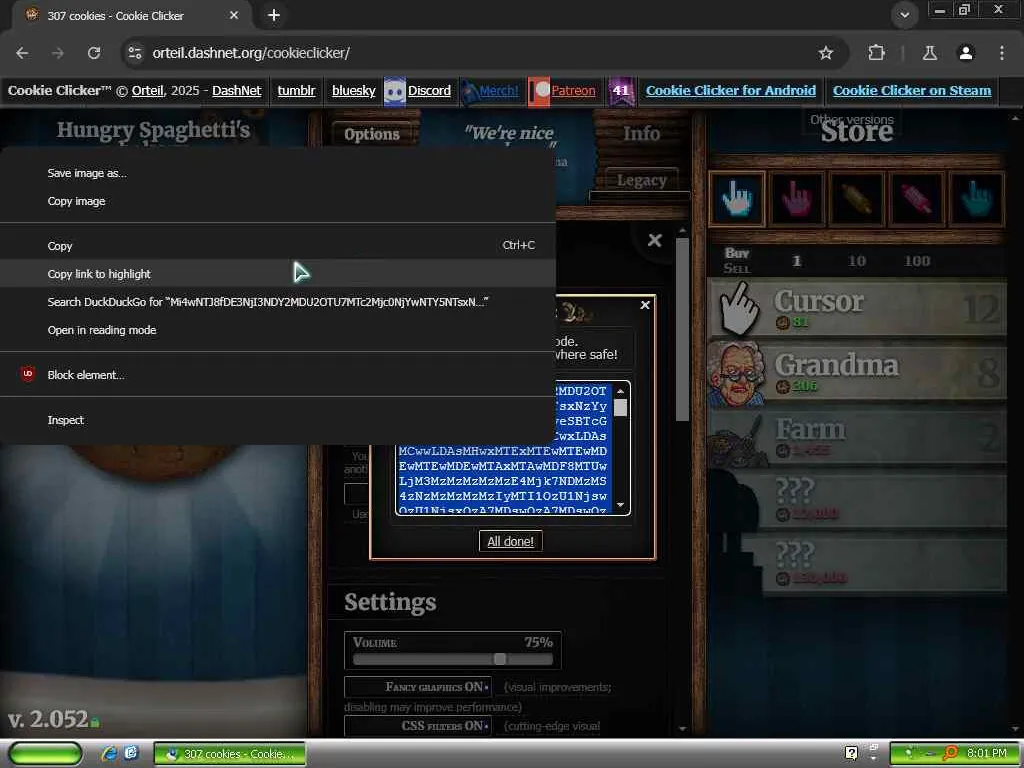
Task: Click the Grandma portrait icon
Action: (737, 372)
